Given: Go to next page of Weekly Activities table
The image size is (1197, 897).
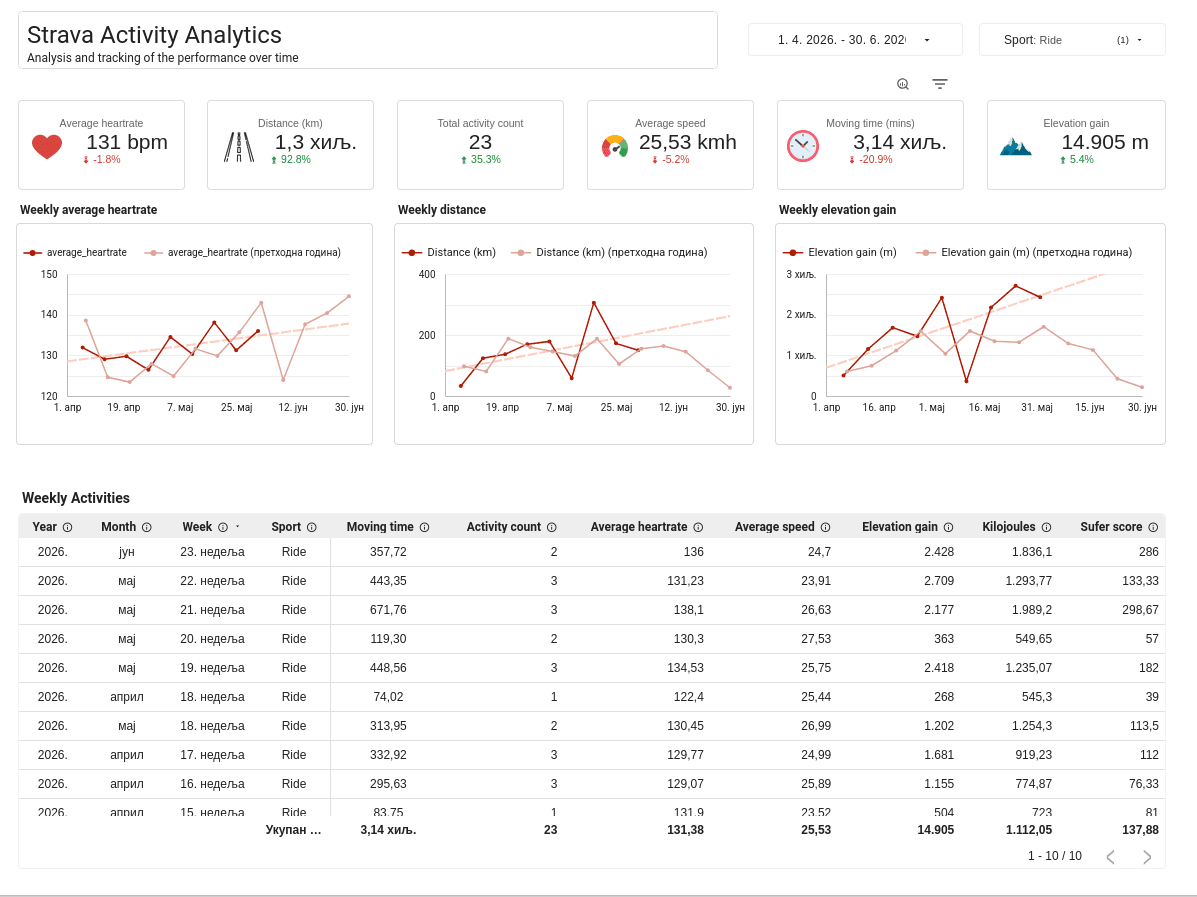Looking at the screenshot, I should (x=1147, y=857).
